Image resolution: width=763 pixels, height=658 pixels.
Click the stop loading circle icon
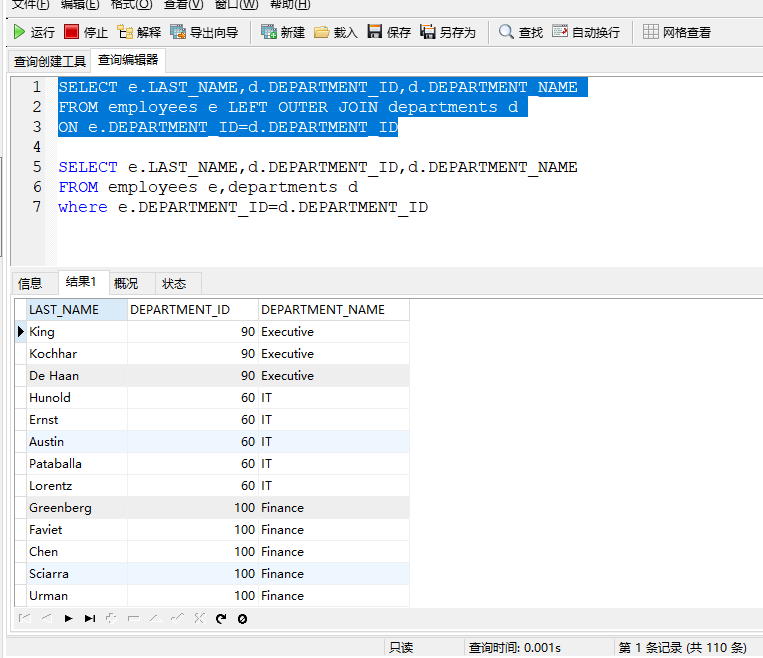(242, 619)
